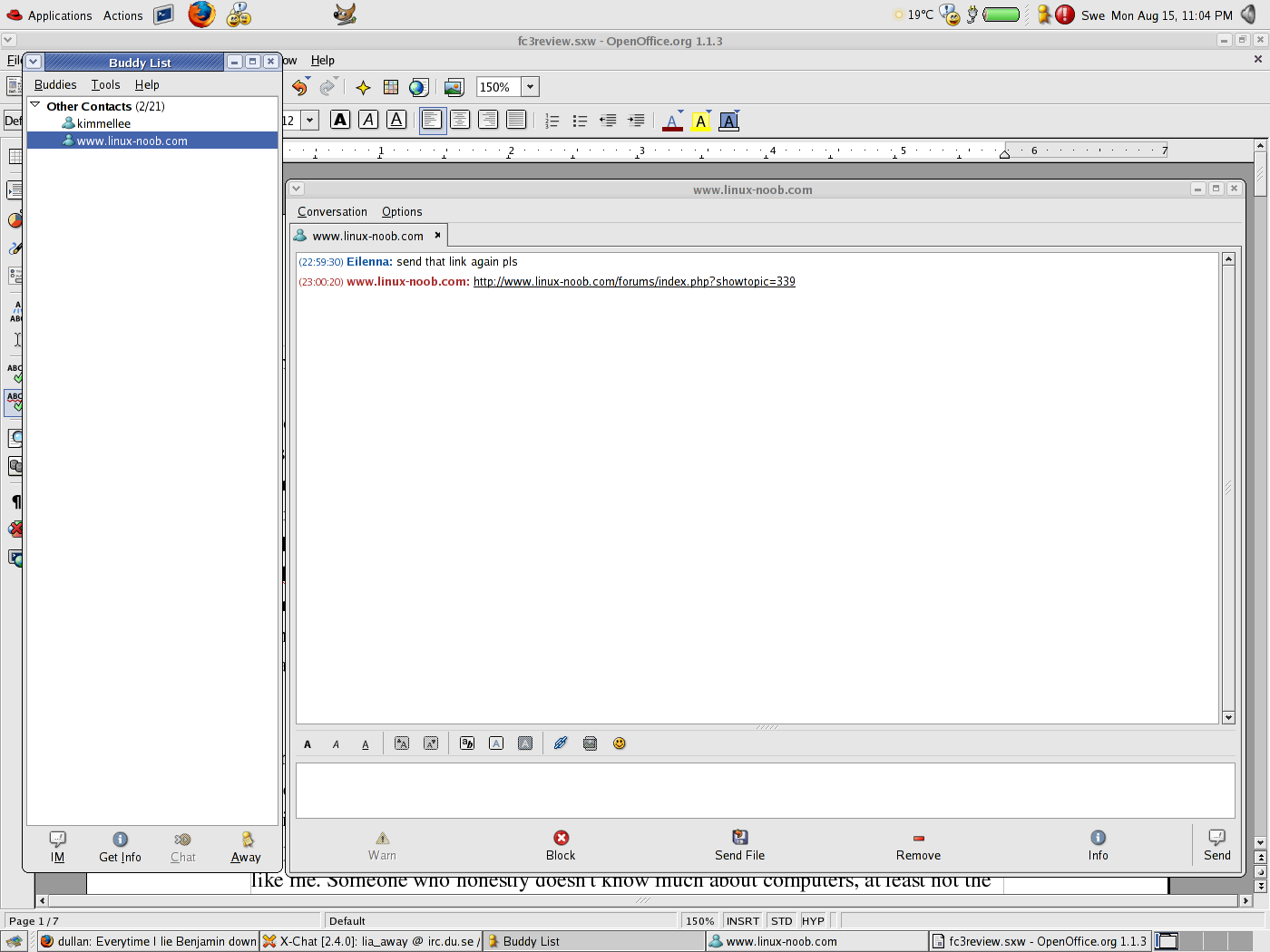Click larger font size chat icon
1270x952 pixels.
[402, 743]
